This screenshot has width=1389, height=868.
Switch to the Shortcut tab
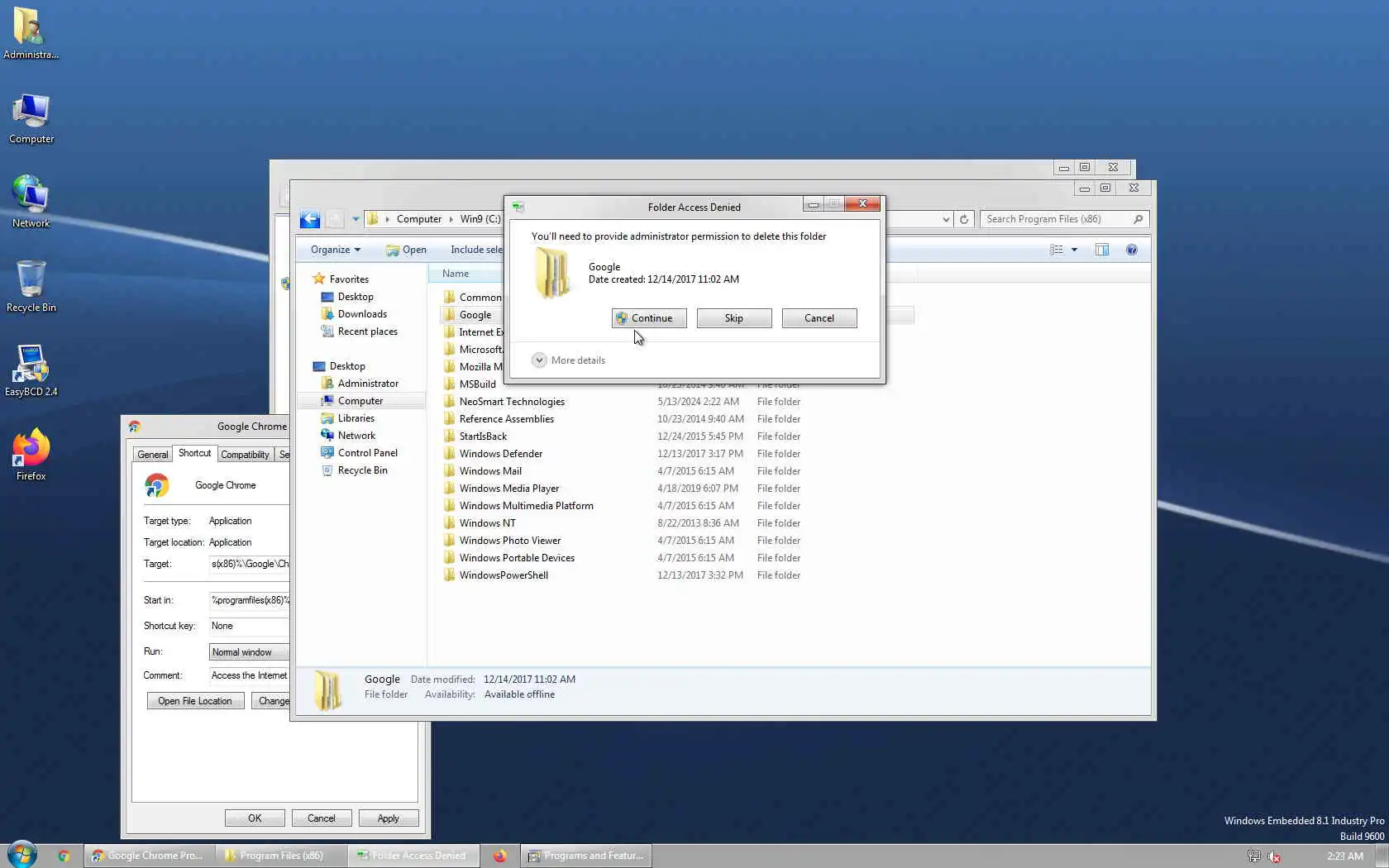[194, 453]
